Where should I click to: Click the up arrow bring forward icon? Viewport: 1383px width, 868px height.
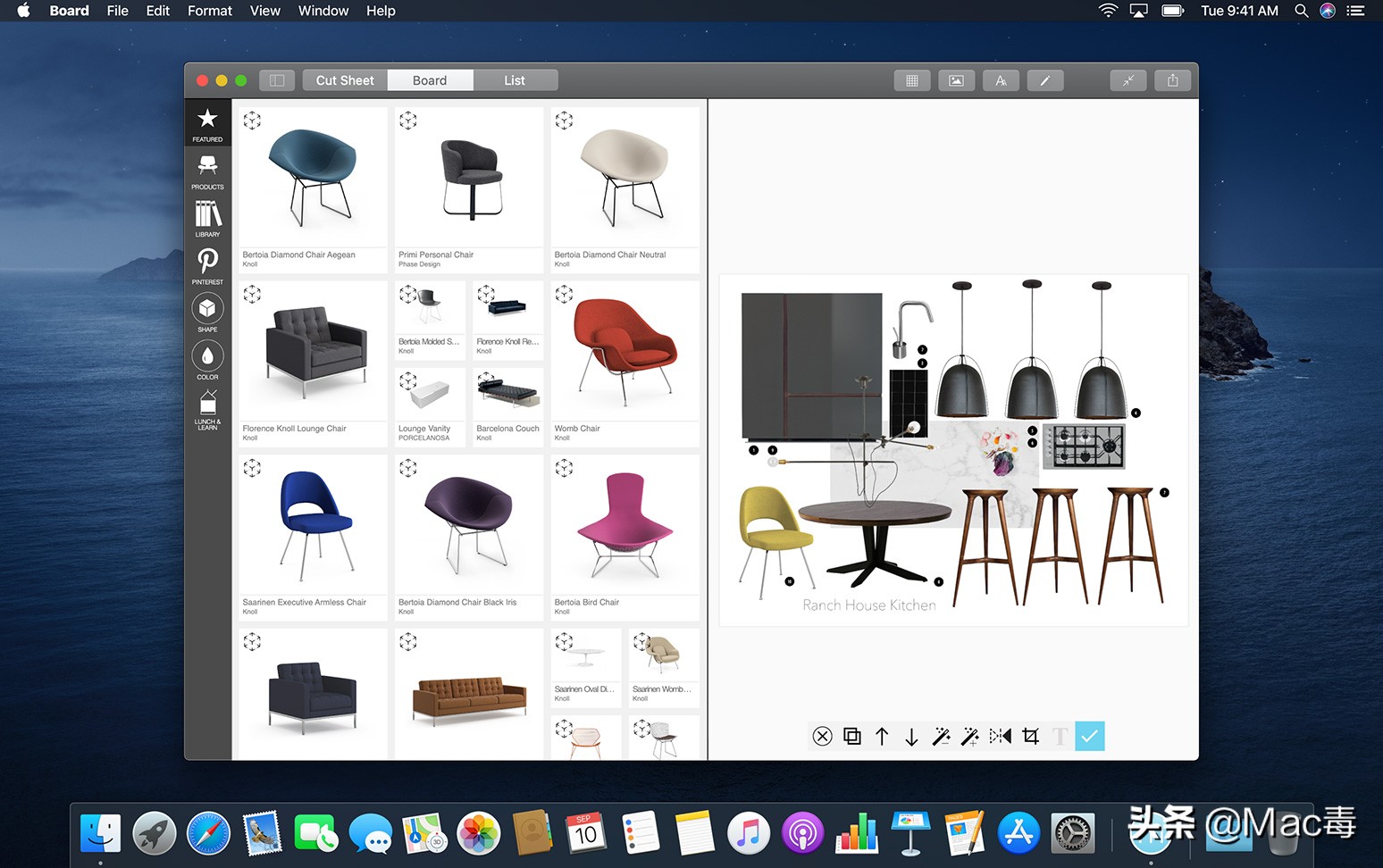tap(882, 736)
